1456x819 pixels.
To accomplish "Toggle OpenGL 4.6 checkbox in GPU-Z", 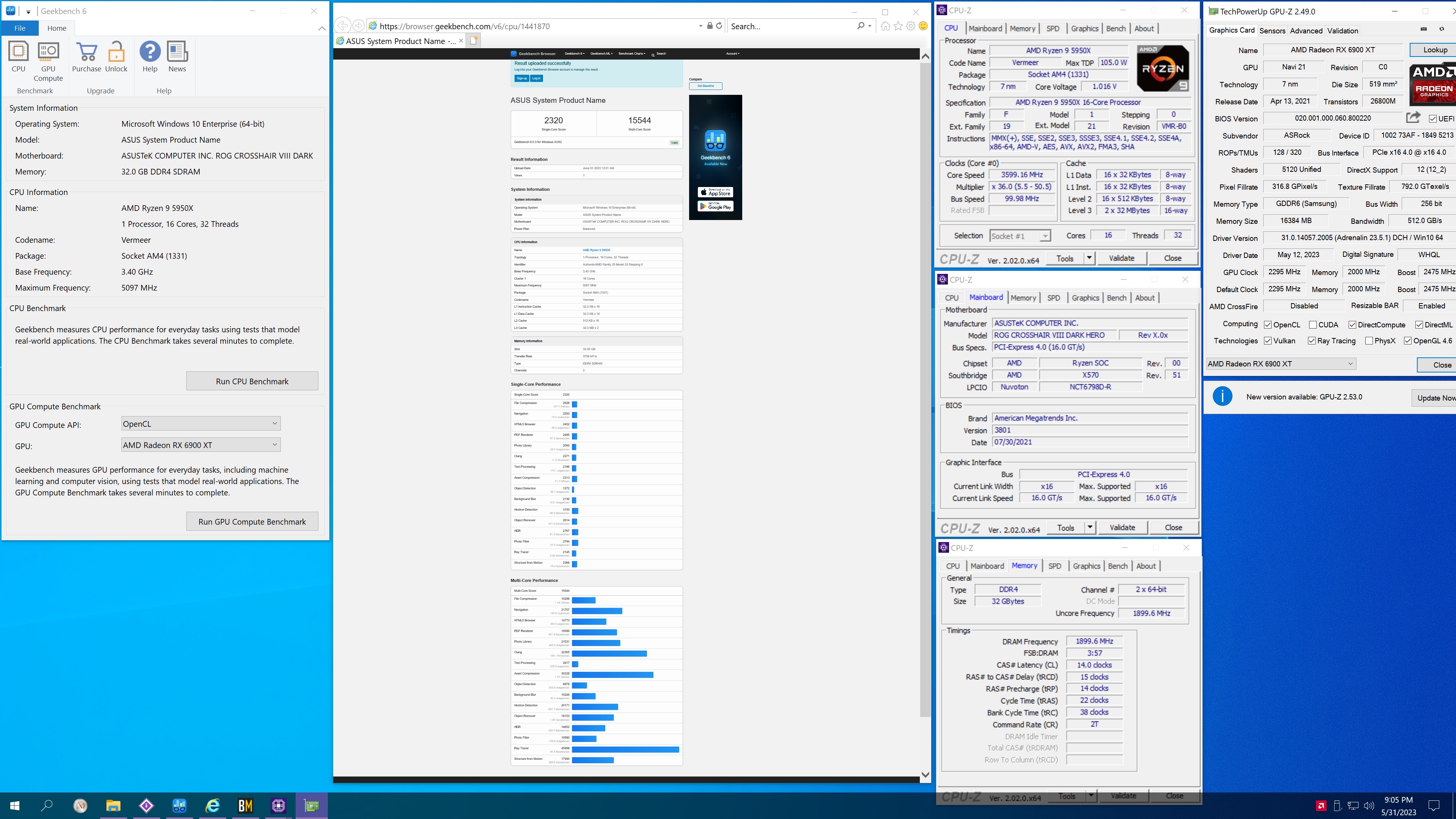I will (1408, 340).
